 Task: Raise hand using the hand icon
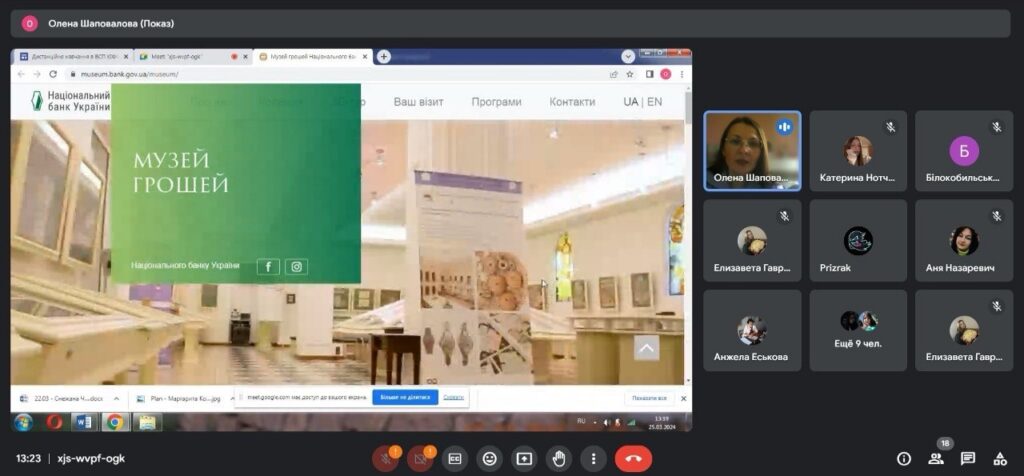(558, 458)
